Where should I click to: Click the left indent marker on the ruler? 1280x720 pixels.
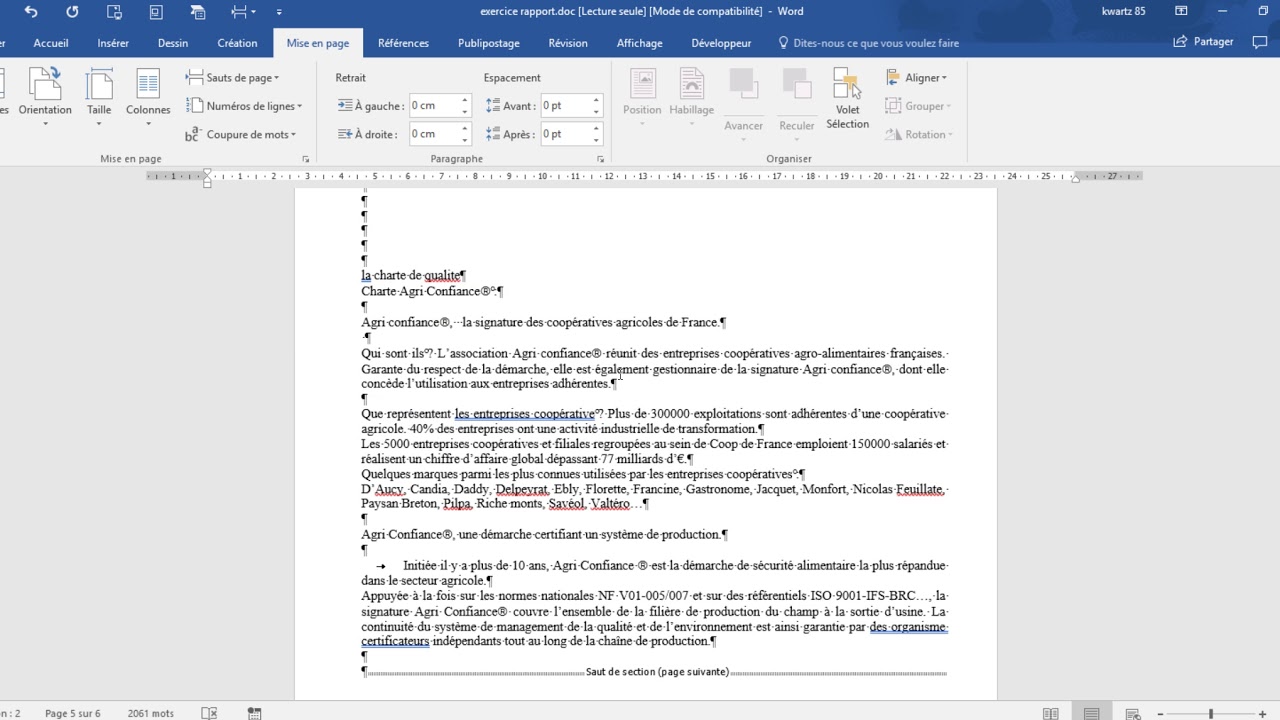[x=207, y=177]
